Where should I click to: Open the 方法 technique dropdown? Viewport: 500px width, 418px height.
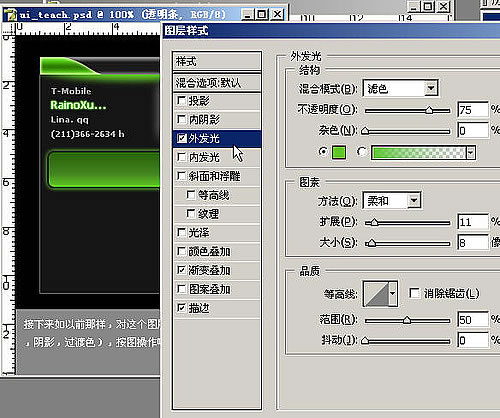click(x=392, y=201)
